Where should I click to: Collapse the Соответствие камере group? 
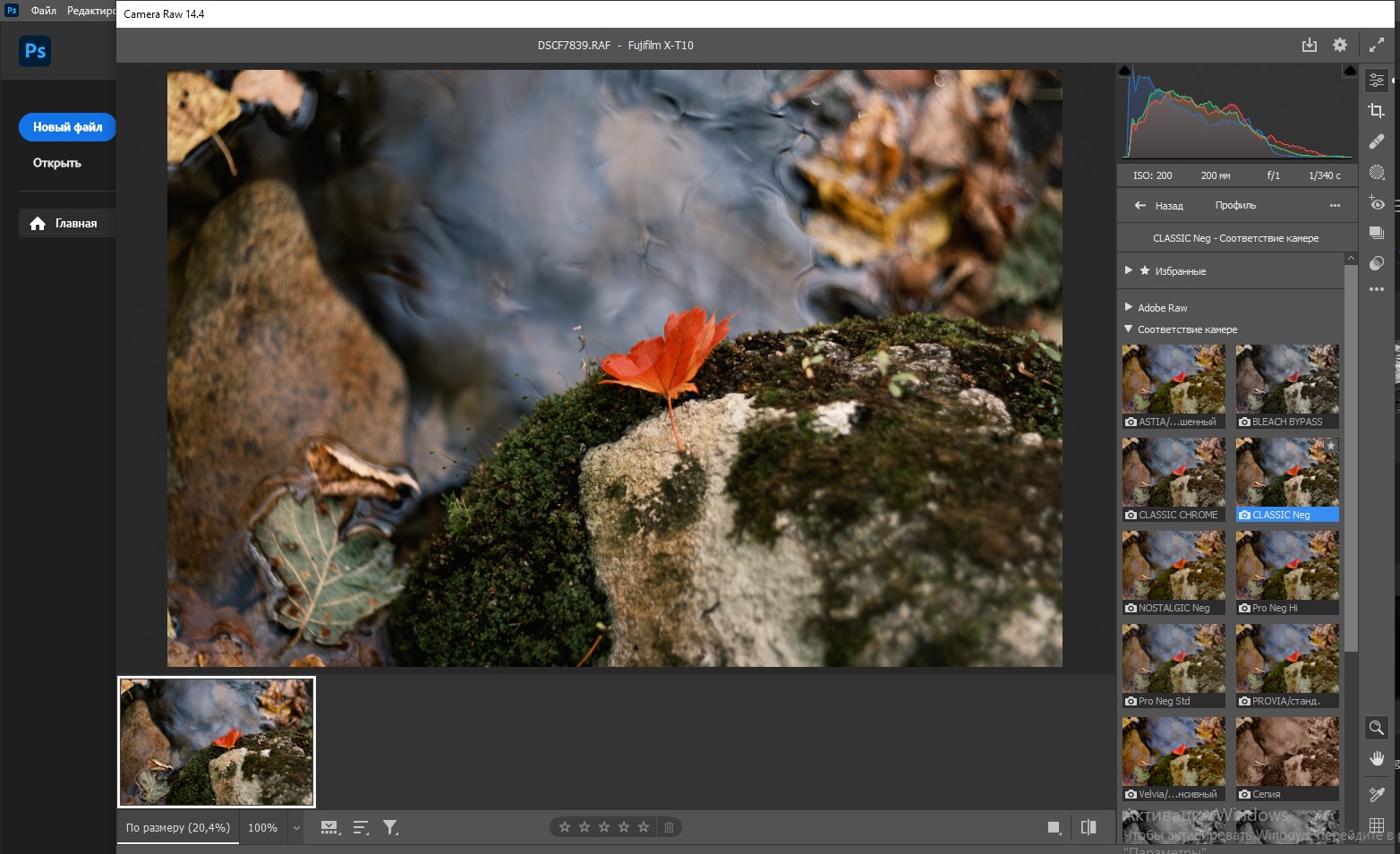coord(1129,329)
